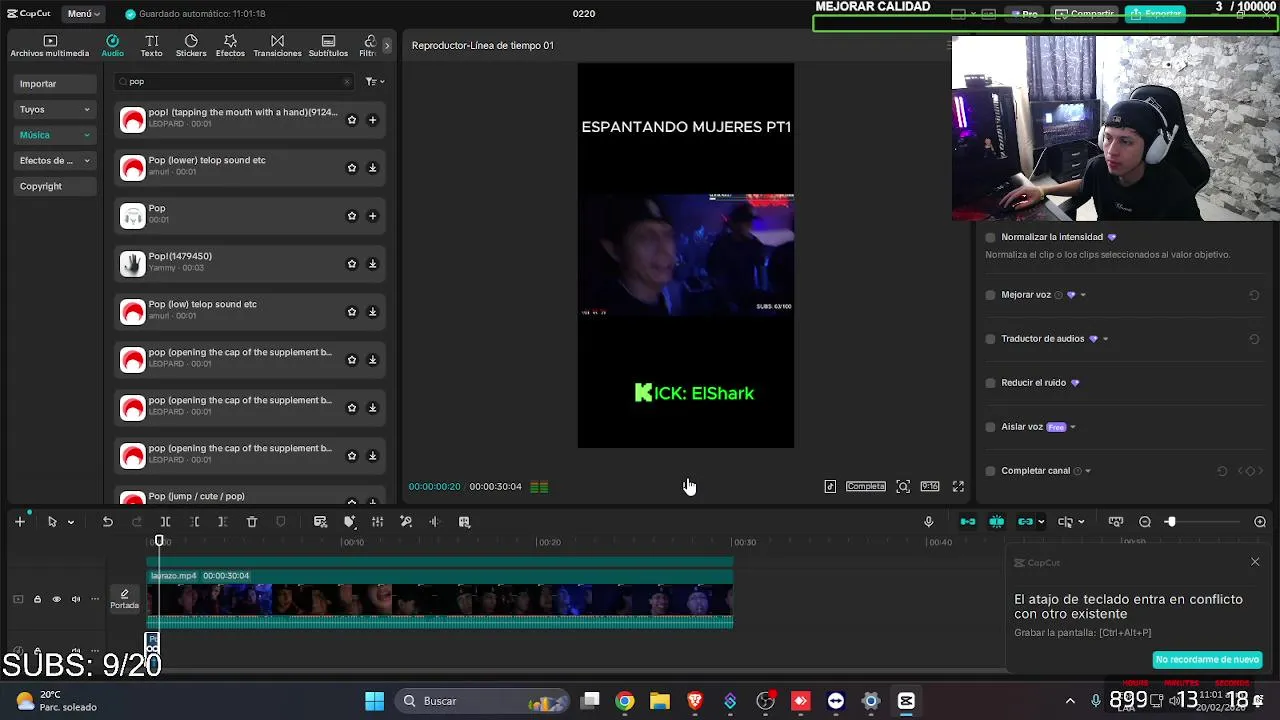The image size is (1280, 720).
Task: Expand the Traductor de audios options arrow
Action: (1105, 339)
